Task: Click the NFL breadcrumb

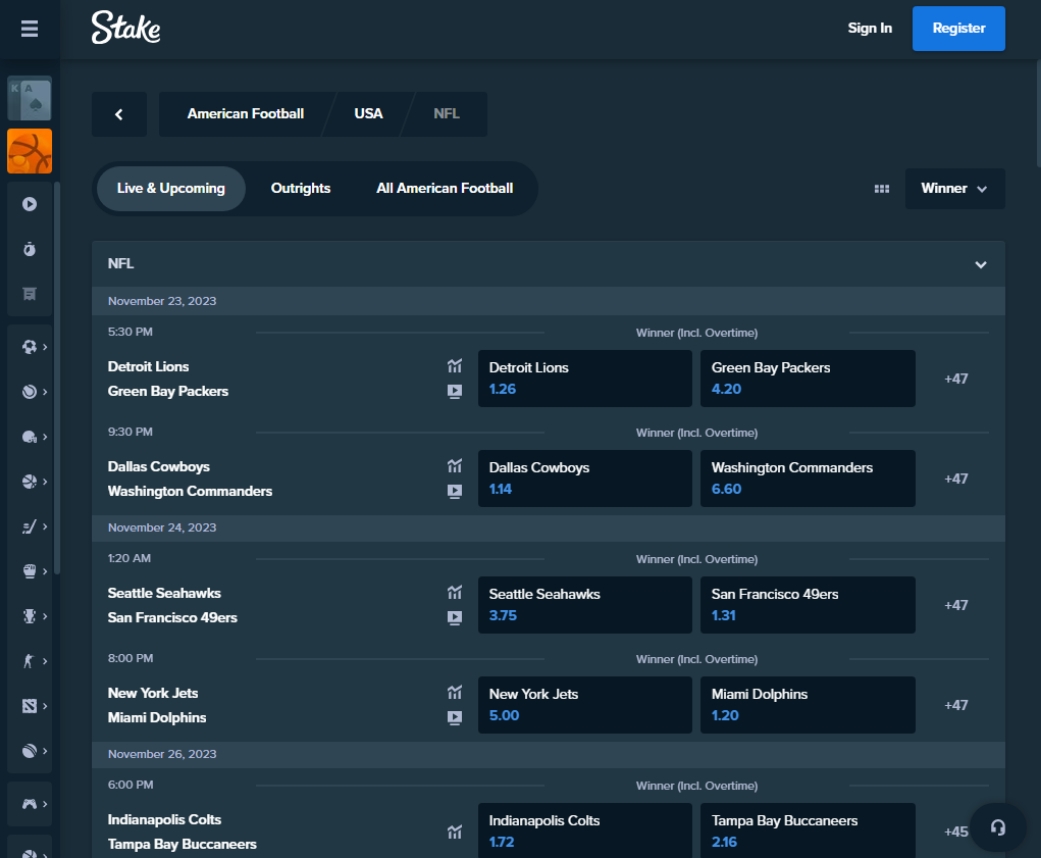Action: point(446,114)
